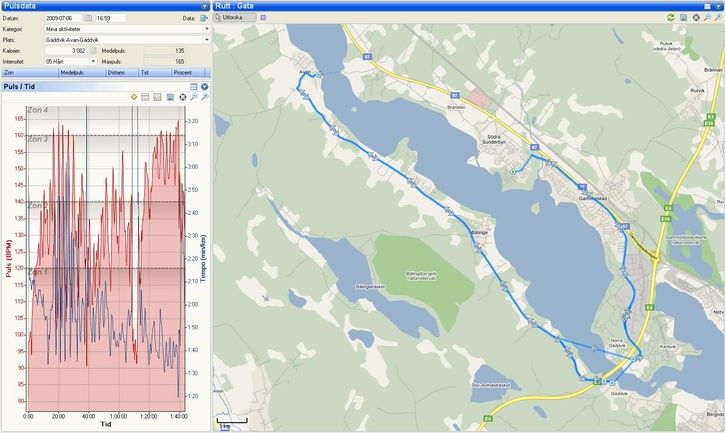This screenshot has height=433, width=725.
Task: Sort by the Procent column header
Action: [188, 73]
